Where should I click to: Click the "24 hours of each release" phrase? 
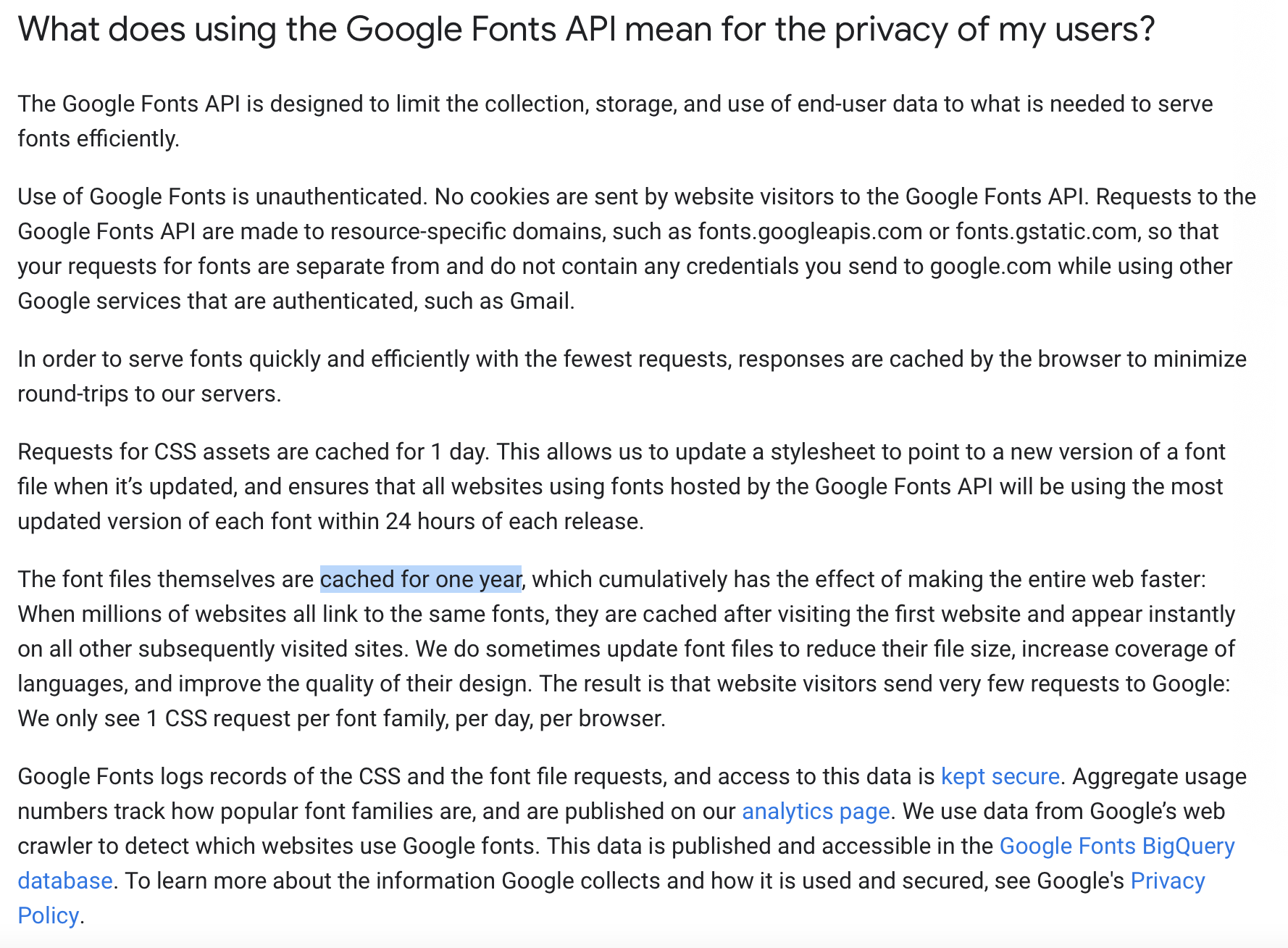[x=514, y=521]
